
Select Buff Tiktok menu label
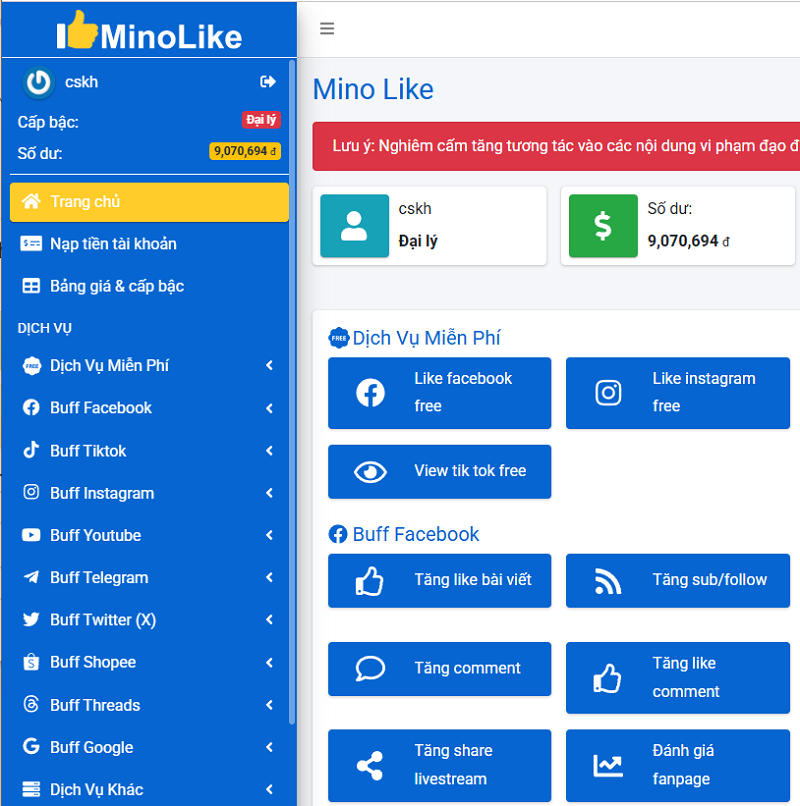pos(88,451)
